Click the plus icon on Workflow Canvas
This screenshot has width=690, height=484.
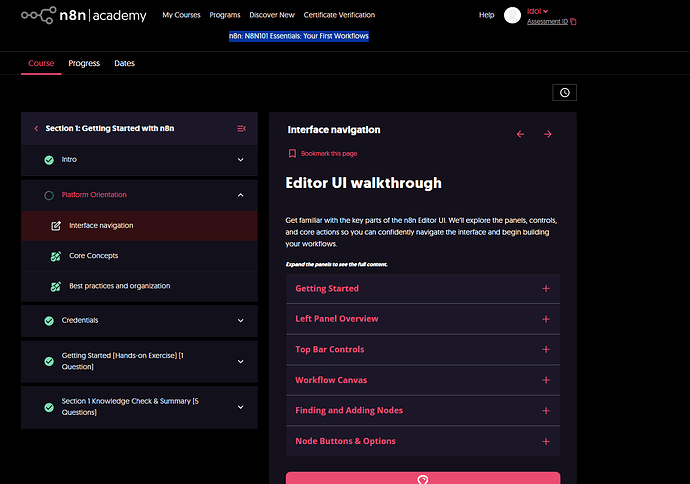[x=546, y=380]
